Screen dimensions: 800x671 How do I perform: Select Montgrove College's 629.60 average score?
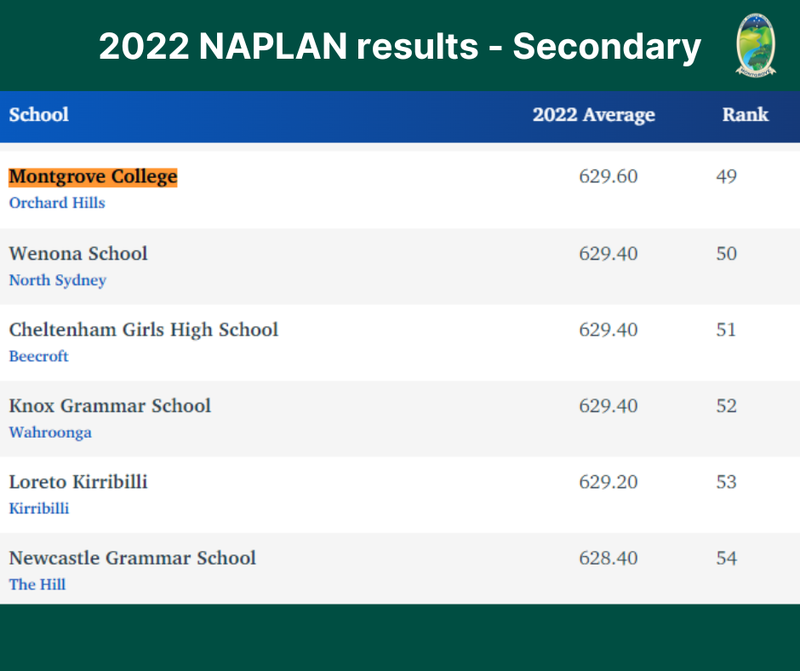click(608, 177)
